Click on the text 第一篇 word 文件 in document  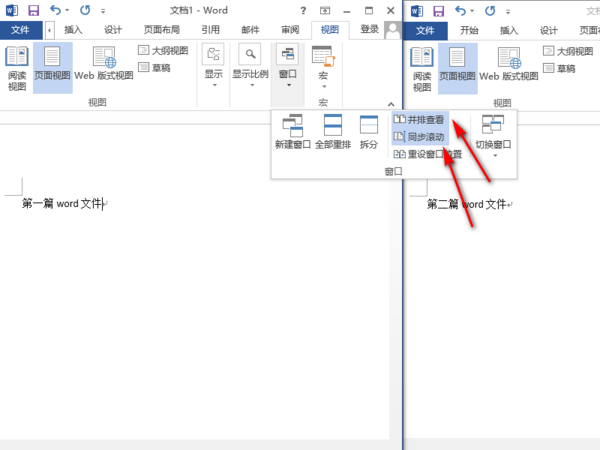tap(62, 203)
